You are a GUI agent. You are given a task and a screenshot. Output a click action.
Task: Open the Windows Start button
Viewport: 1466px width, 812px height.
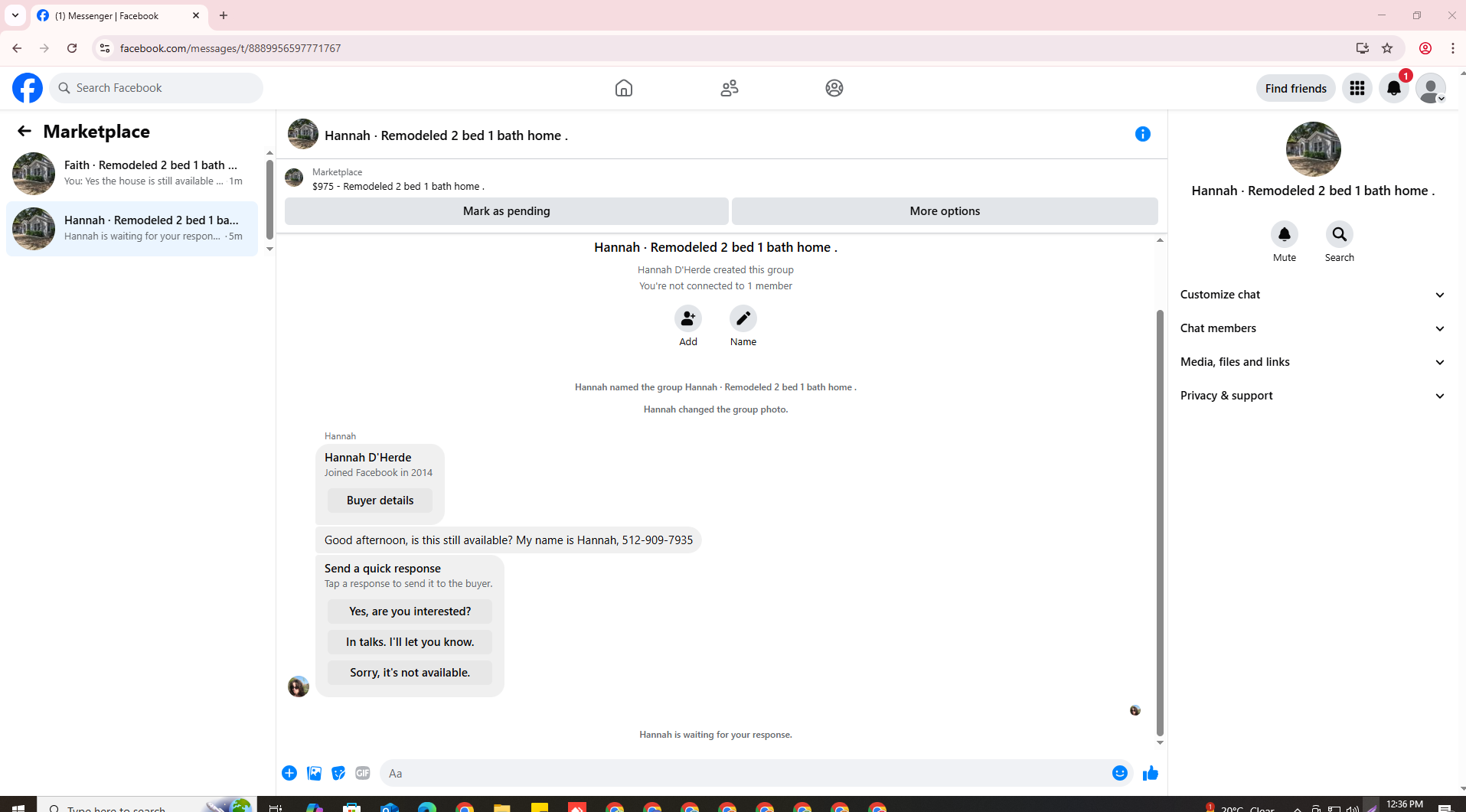click(x=18, y=807)
